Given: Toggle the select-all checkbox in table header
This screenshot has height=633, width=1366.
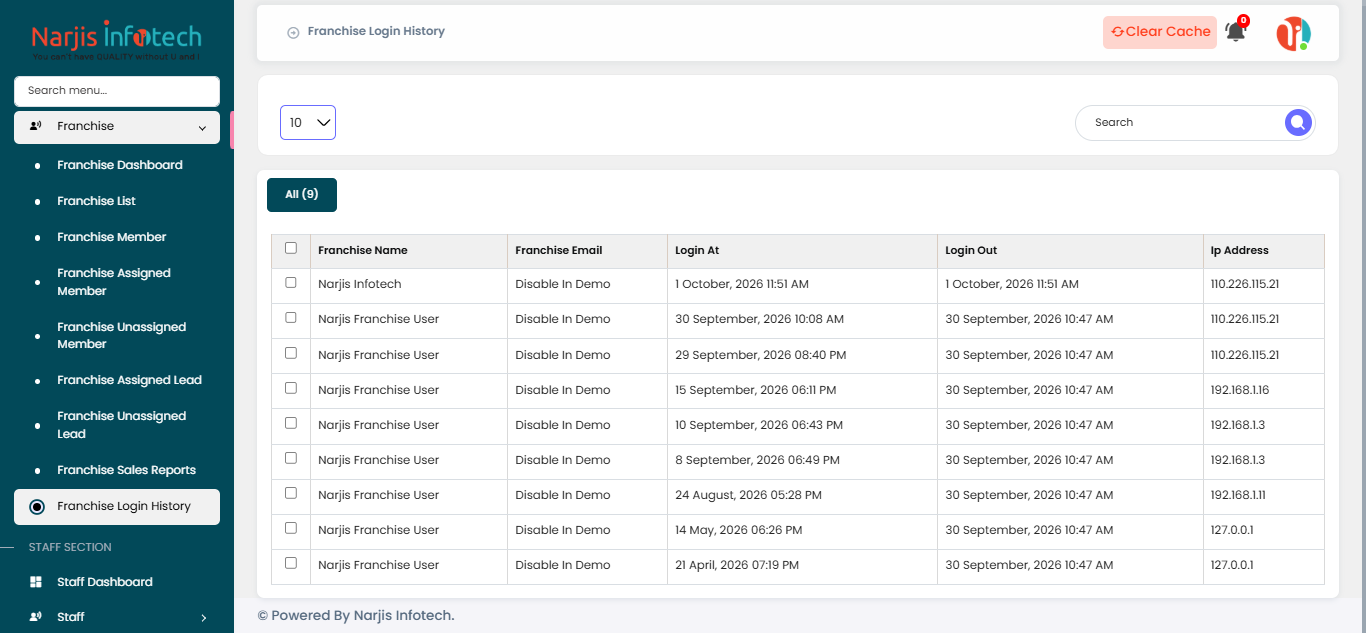Looking at the screenshot, I should [x=291, y=248].
